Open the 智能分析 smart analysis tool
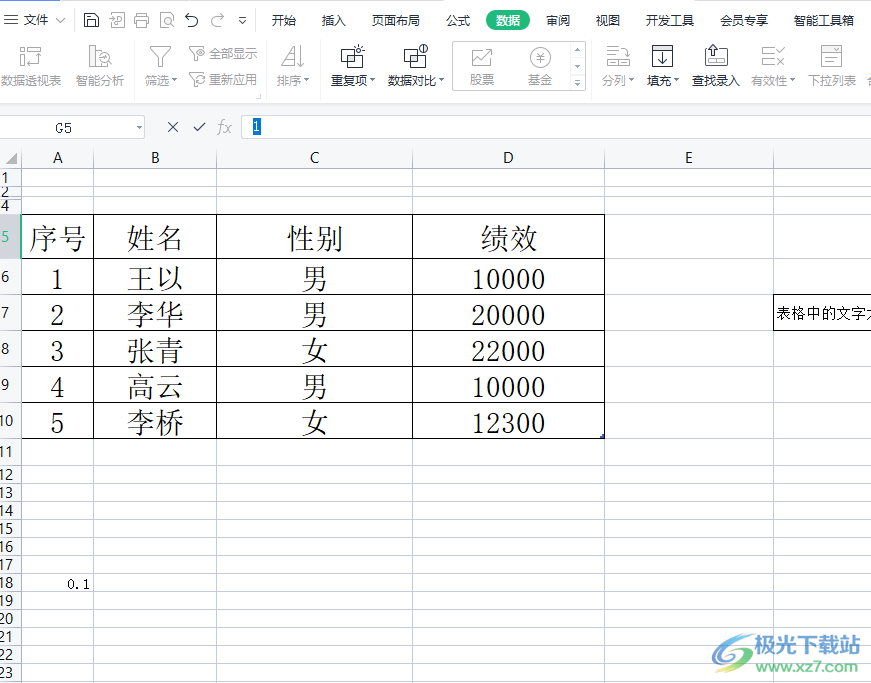The width and height of the screenshot is (871, 683). point(100,66)
